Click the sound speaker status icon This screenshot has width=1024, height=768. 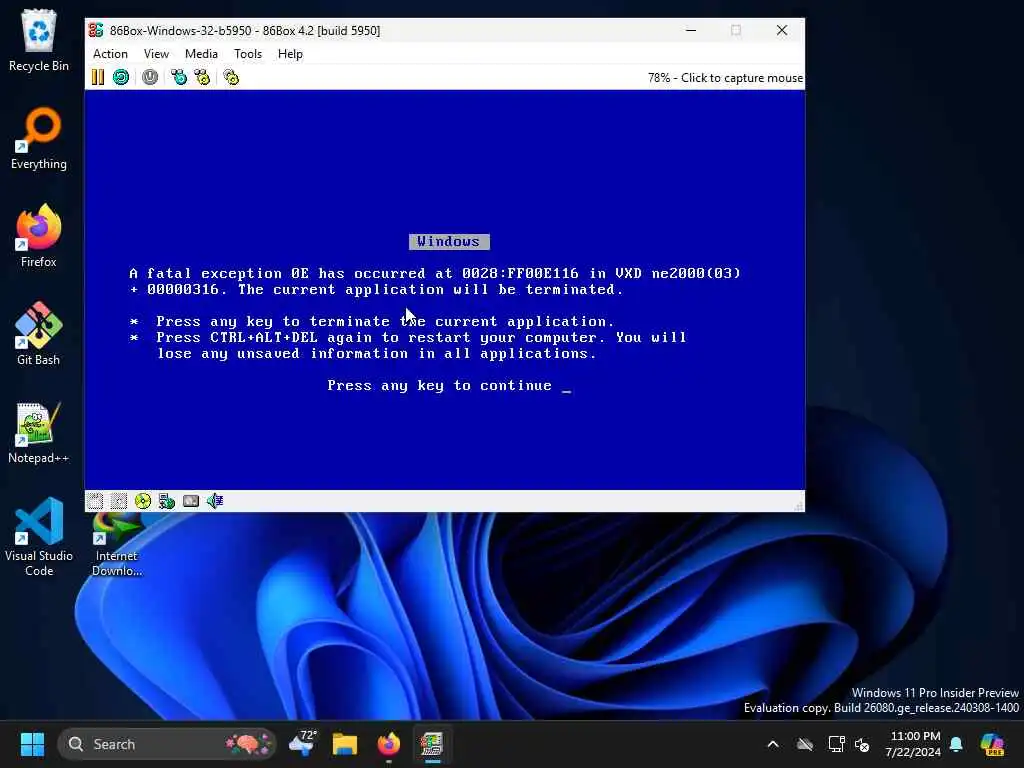pos(215,501)
